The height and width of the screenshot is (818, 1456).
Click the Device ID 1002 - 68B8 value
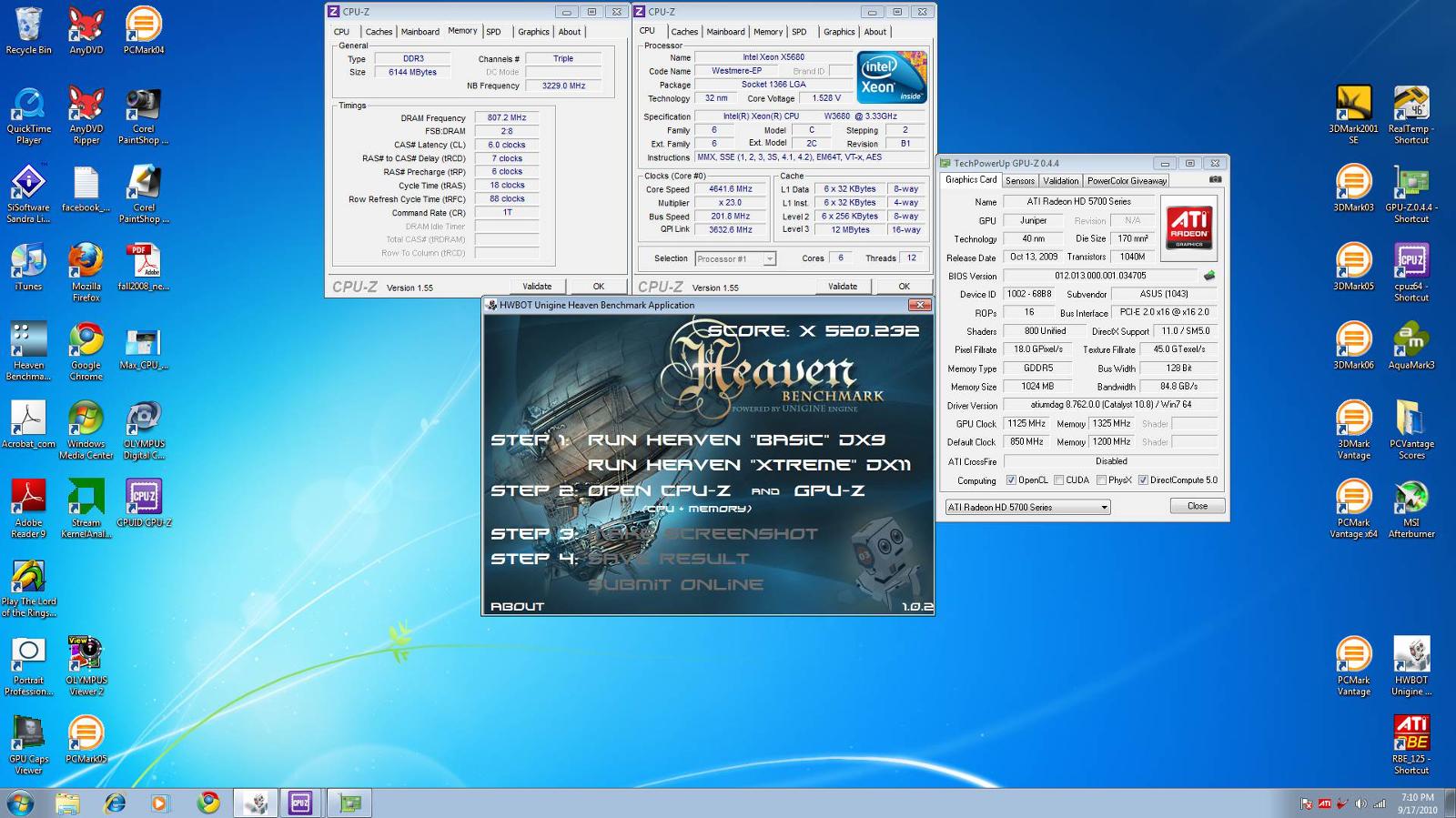click(1028, 294)
